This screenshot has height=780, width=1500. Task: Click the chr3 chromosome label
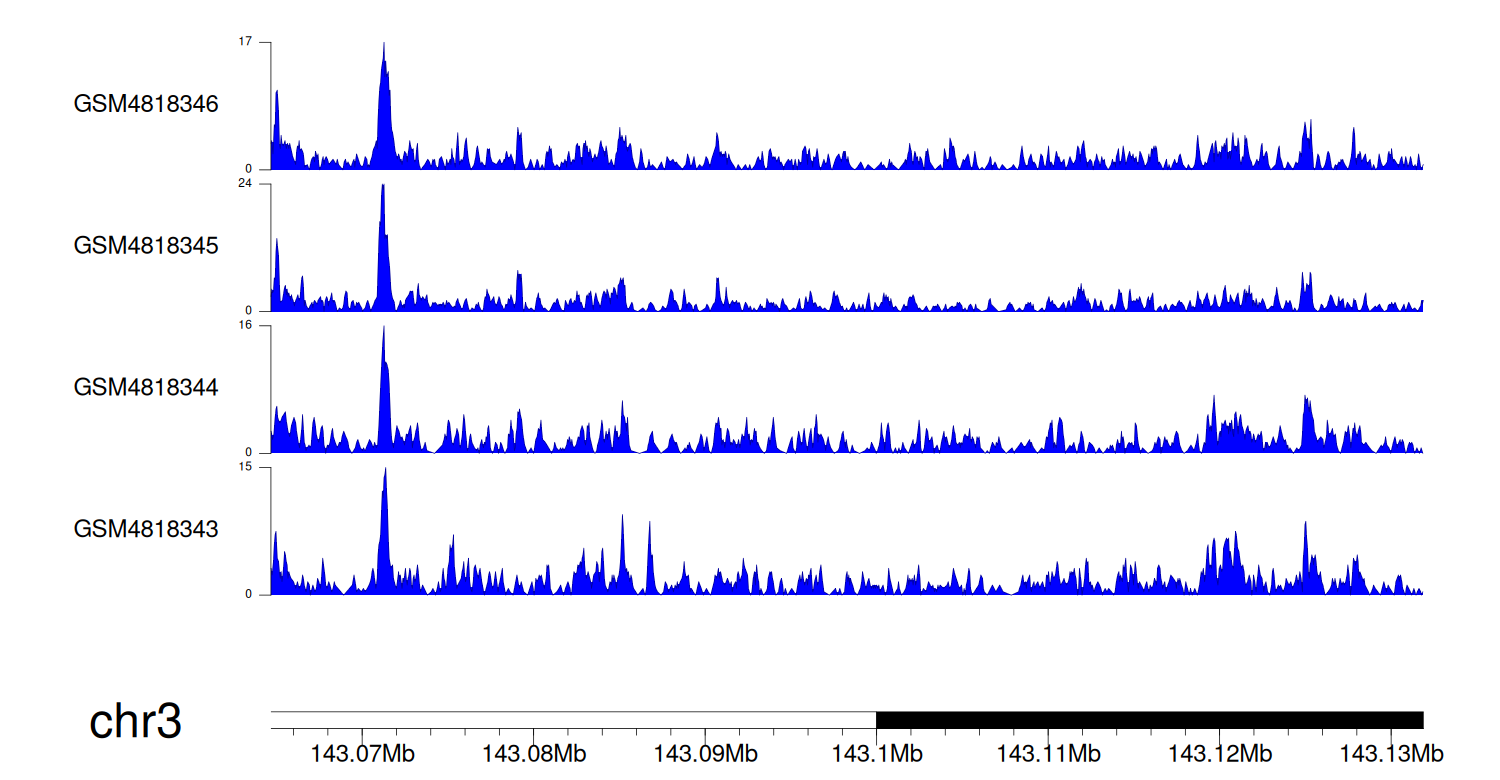[135, 721]
